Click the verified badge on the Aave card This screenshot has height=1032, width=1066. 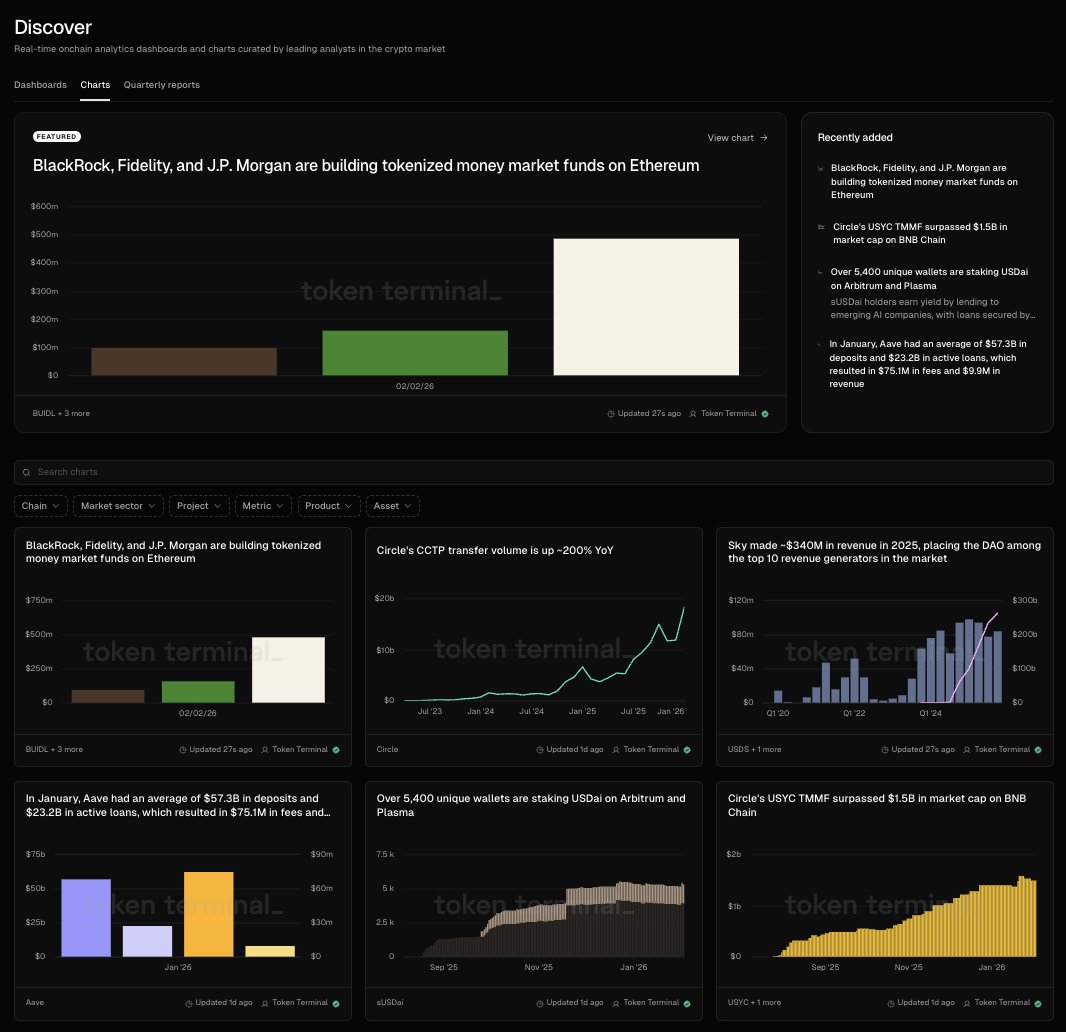click(x=336, y=1002)
